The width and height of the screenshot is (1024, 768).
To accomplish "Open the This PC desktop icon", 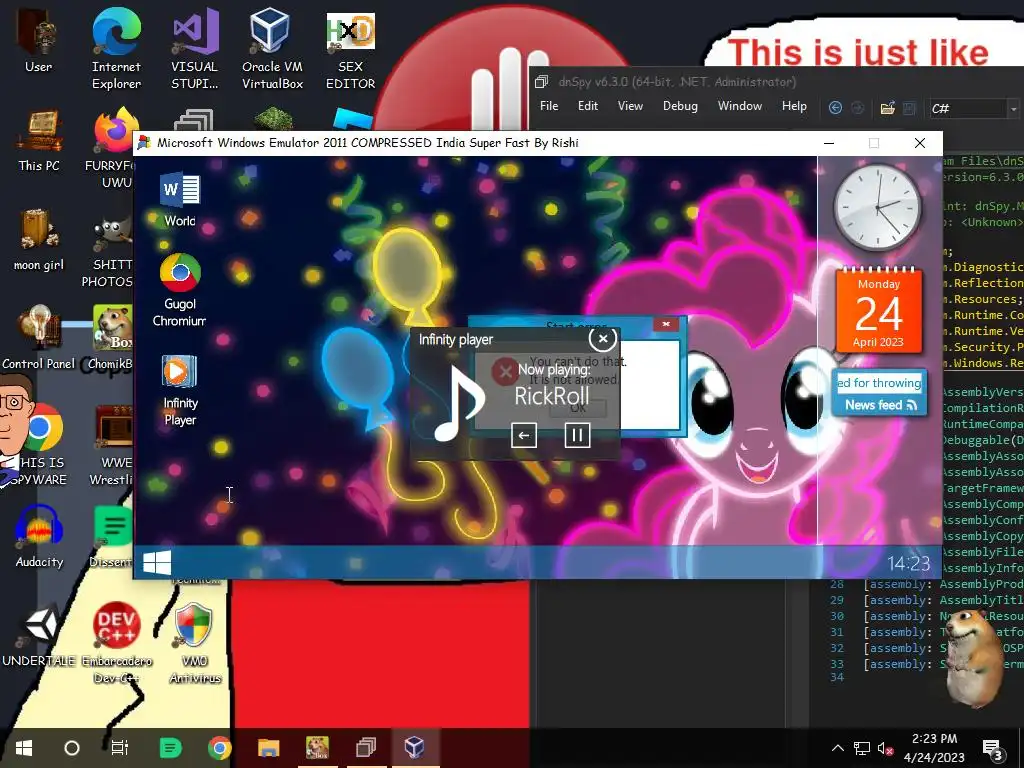I will coord(39,141).
